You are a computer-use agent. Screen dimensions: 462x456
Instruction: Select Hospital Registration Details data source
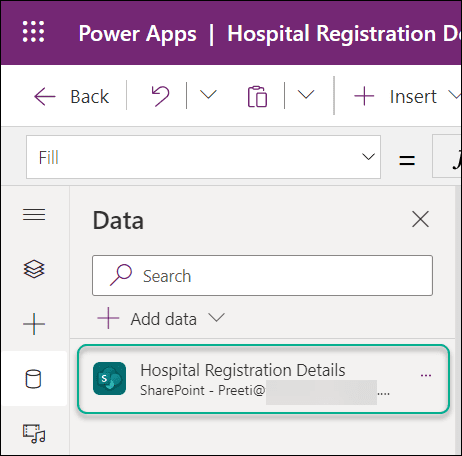[263, 379]
